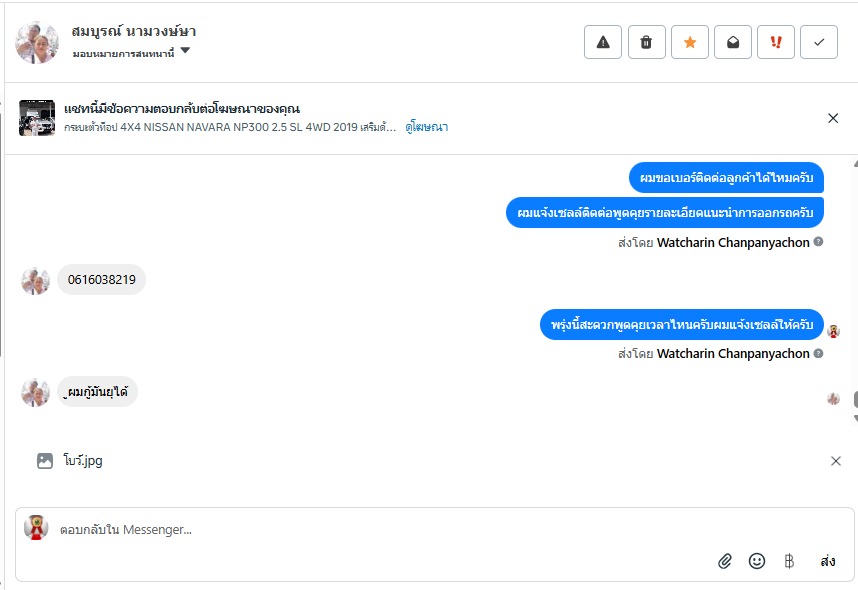The width and height of the screenshot is (858, 590).
Task: Click the ดูโฆษณา link
Action: pos(426,127)
